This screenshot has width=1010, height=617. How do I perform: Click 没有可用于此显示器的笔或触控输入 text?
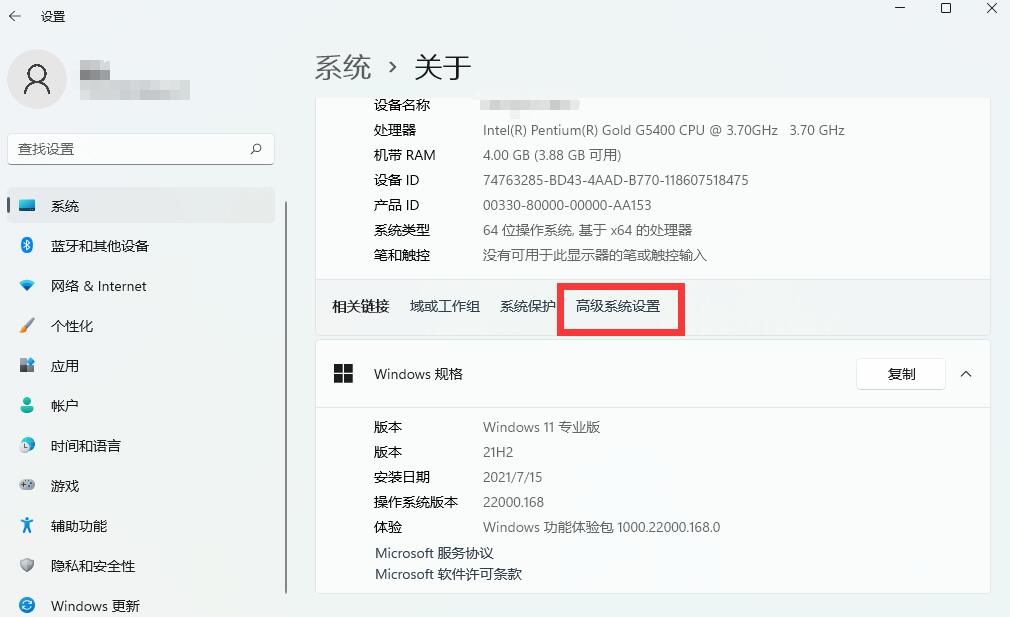(x=595, y=255)
